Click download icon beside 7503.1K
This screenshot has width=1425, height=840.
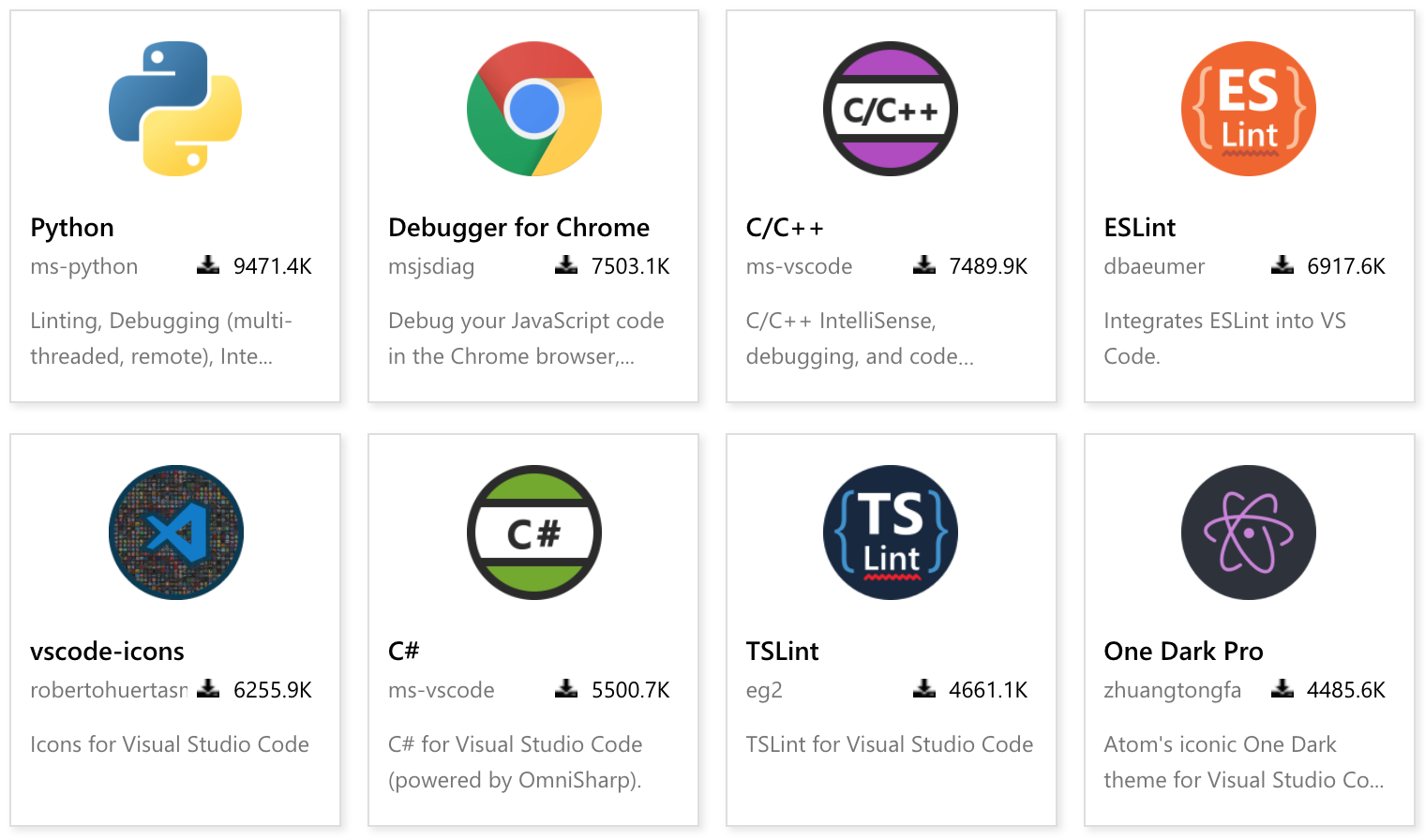pos(566,265)
